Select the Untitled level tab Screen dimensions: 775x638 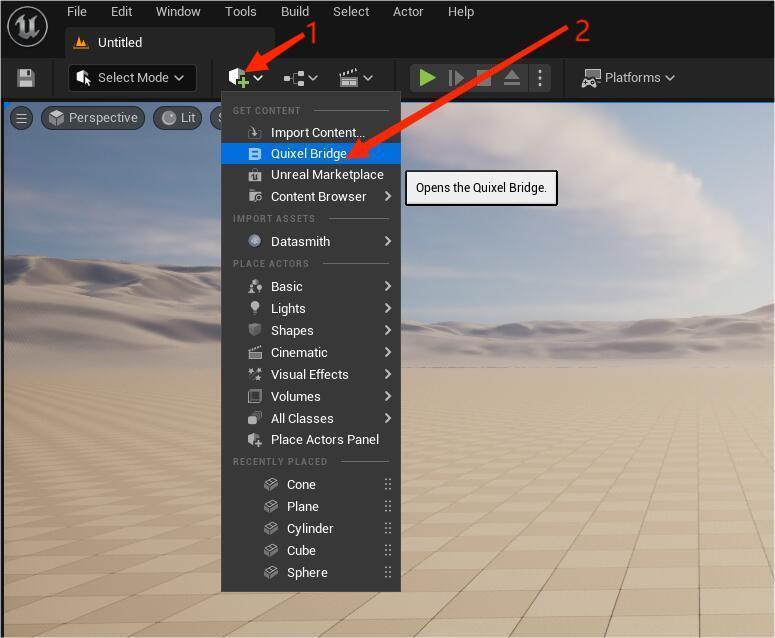[x=170, y=43]
